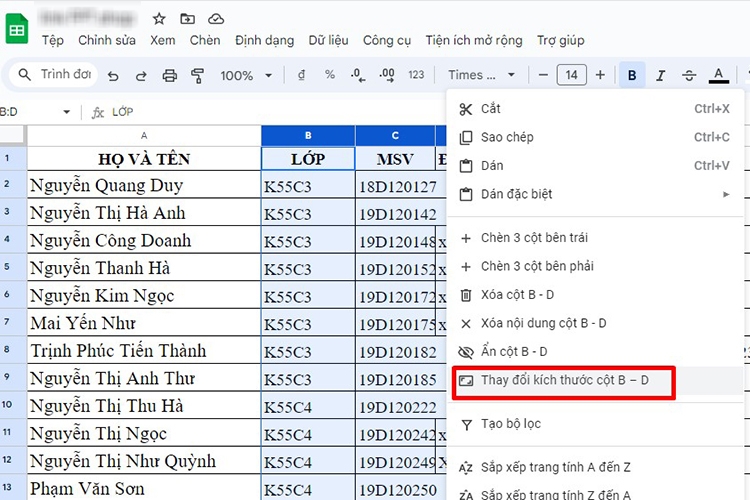Click the cell Phạm Văn Sơn

[144, 488]
